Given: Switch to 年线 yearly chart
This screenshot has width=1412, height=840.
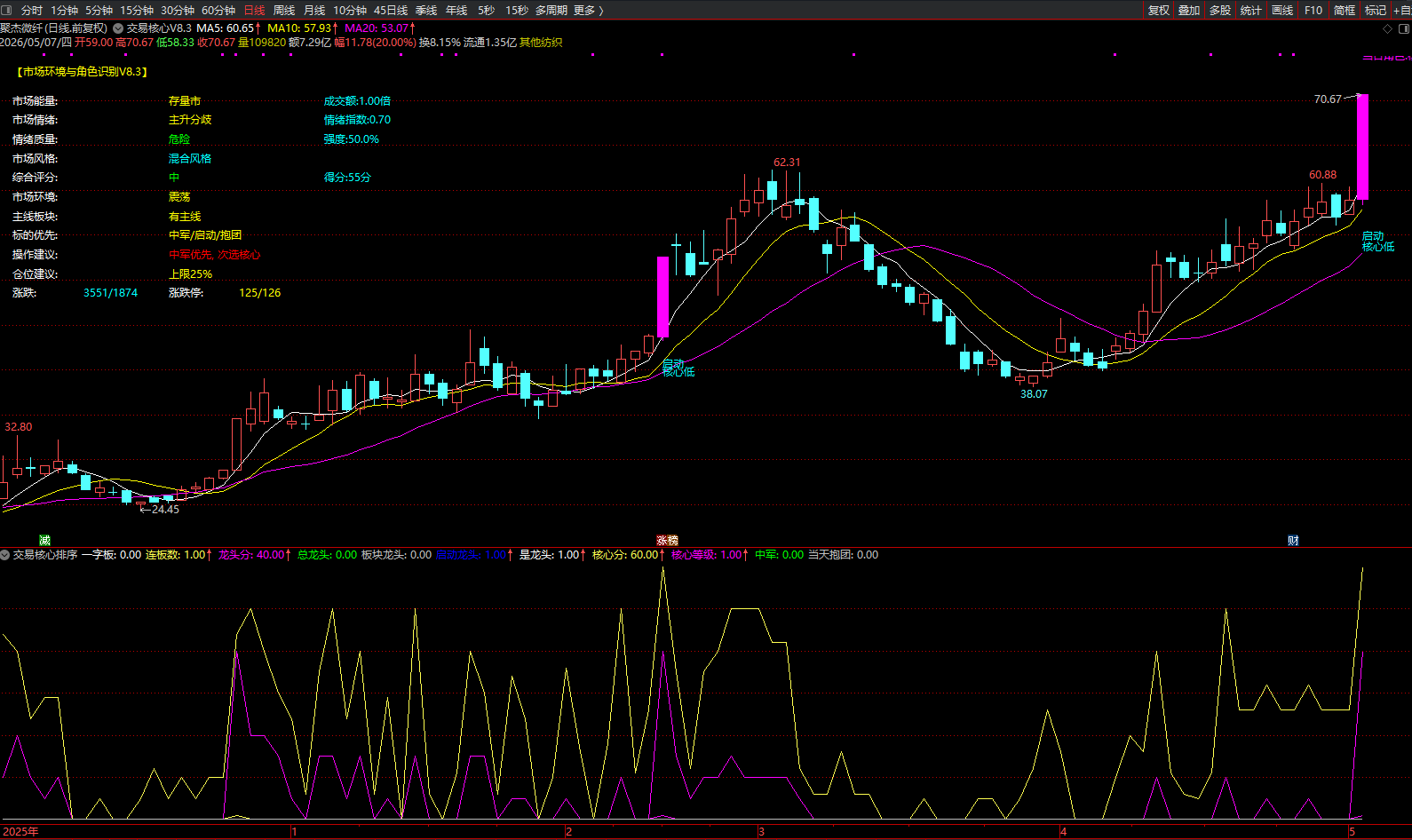Looking at the screenshot, I should pos(456,10).
